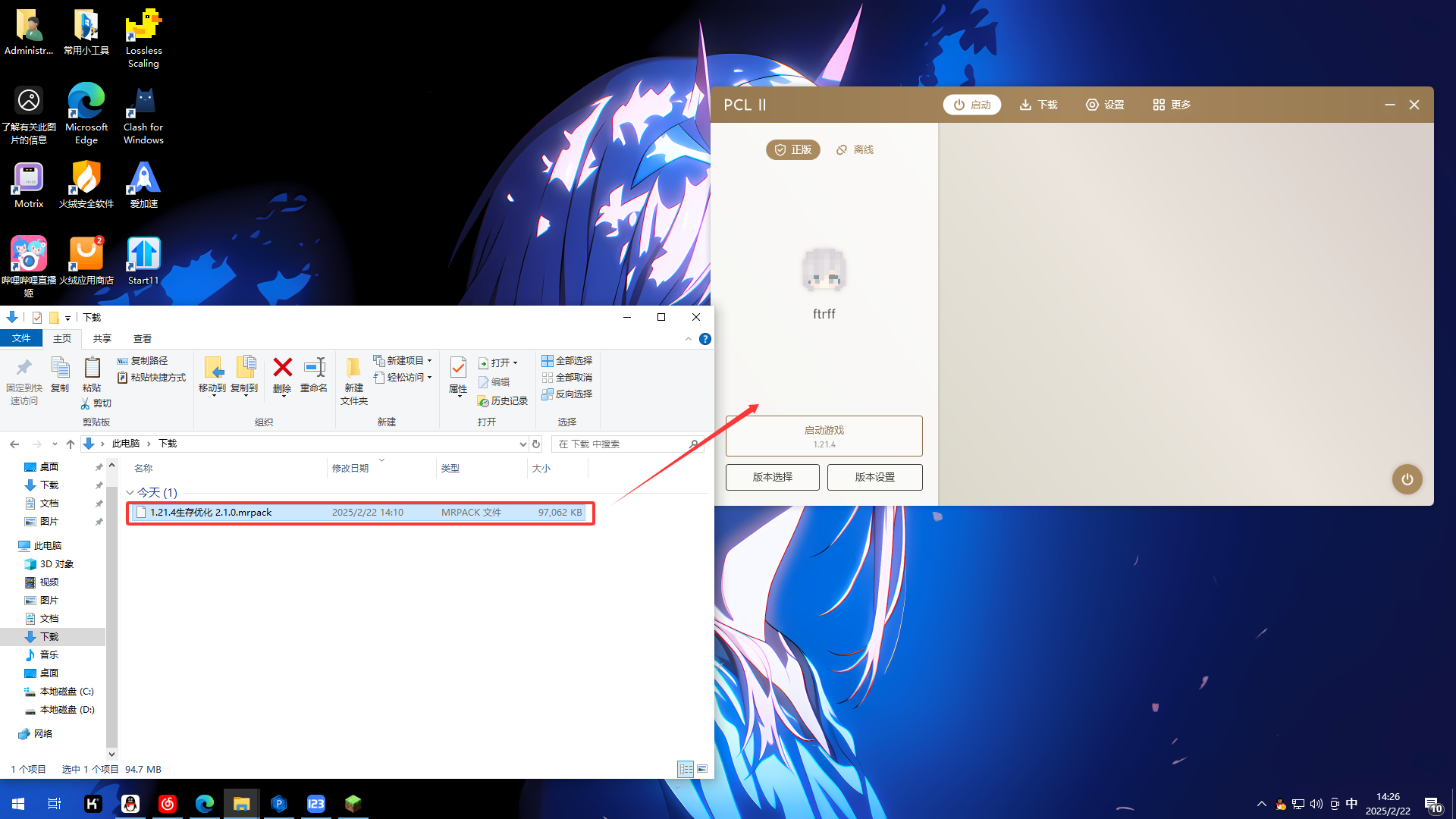This screenshot has width=1456, height=819.
Task: Click 全部取消 deselect all option
Action: pyautogui.click(x=567, y=378)
